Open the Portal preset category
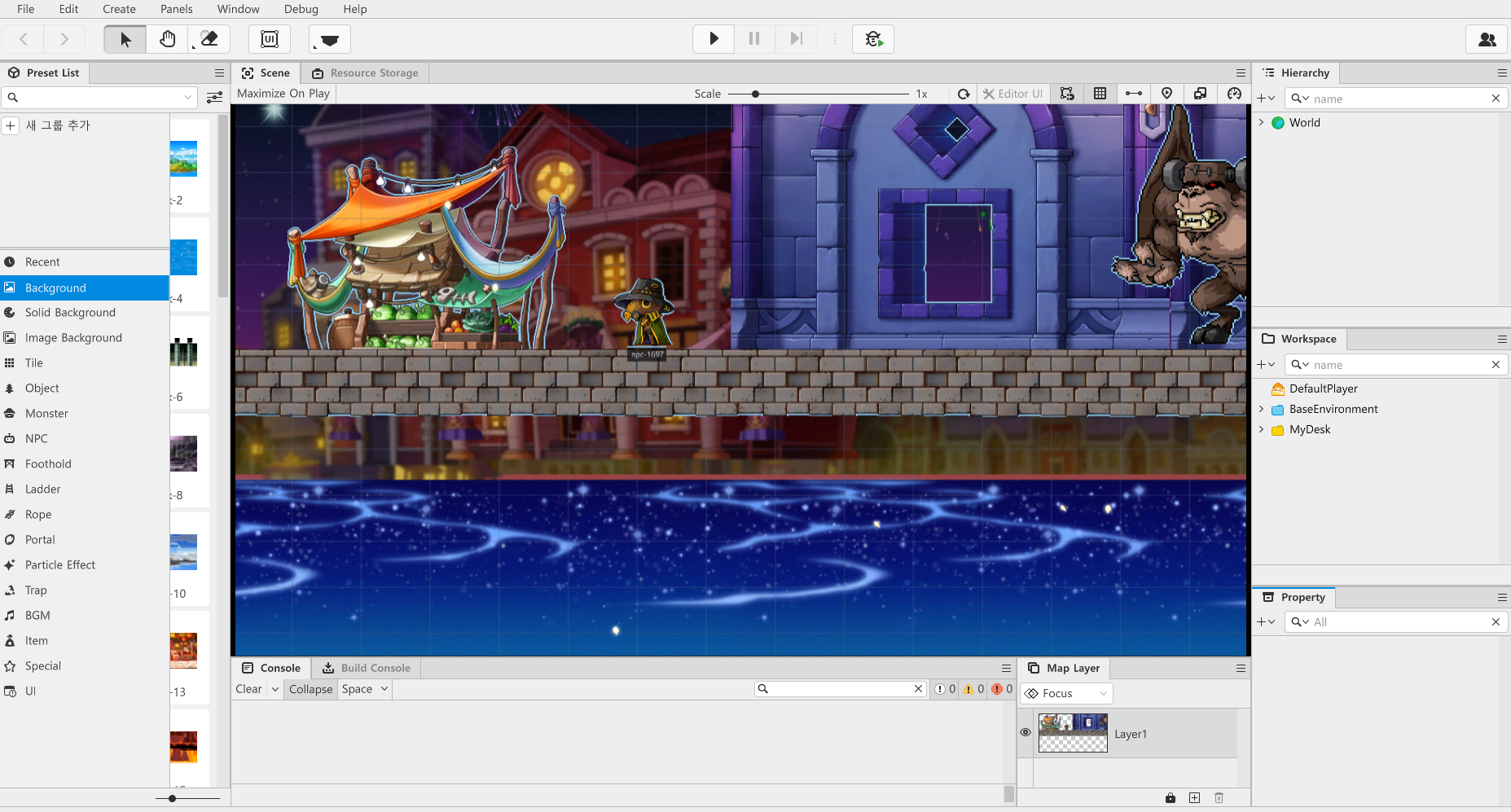This screenshot has height=812, width=1511. point(85,540)
